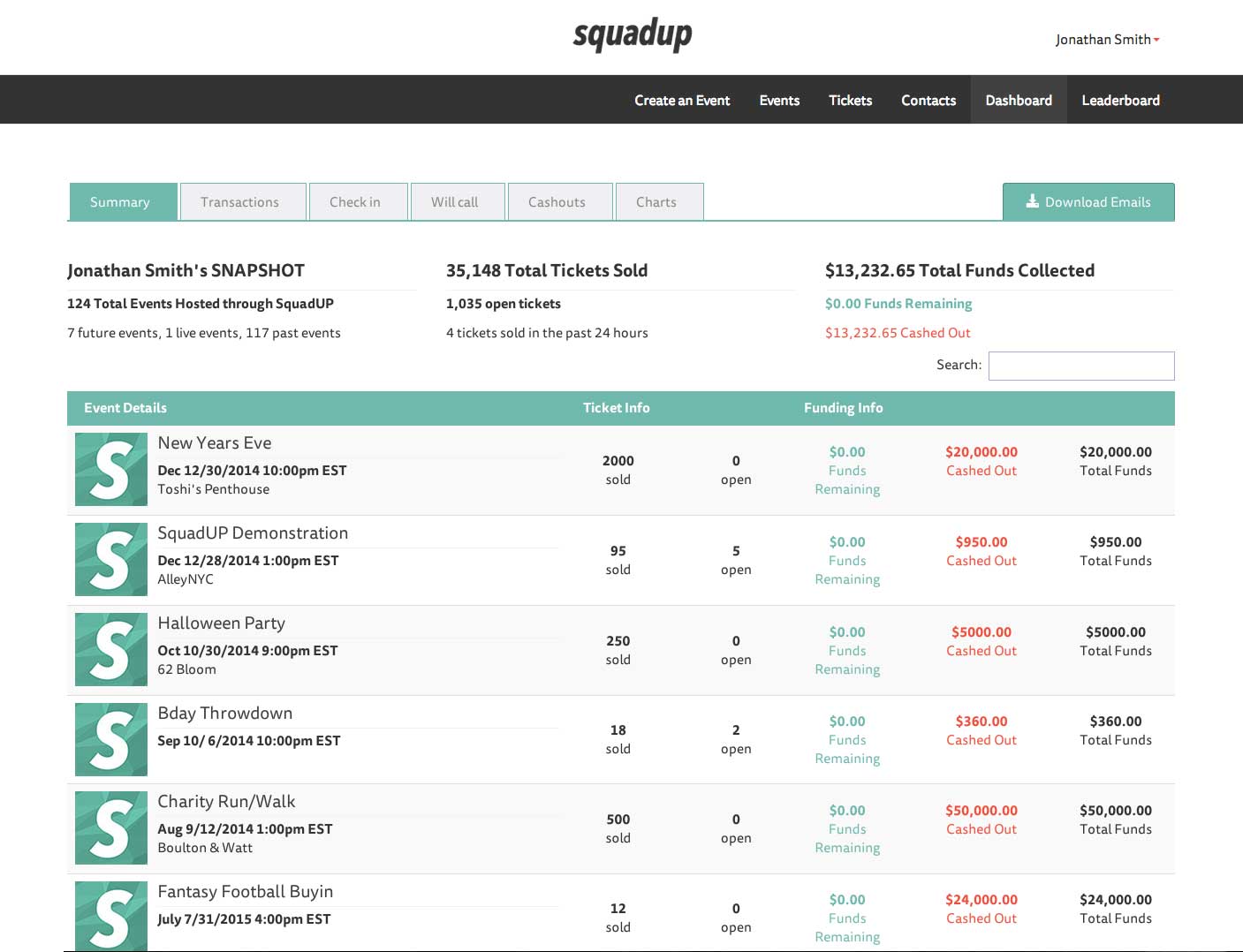The image size is (1243, 952).
Task: Open the Leaderboard menu item
Action: (x=1120, y=101)
